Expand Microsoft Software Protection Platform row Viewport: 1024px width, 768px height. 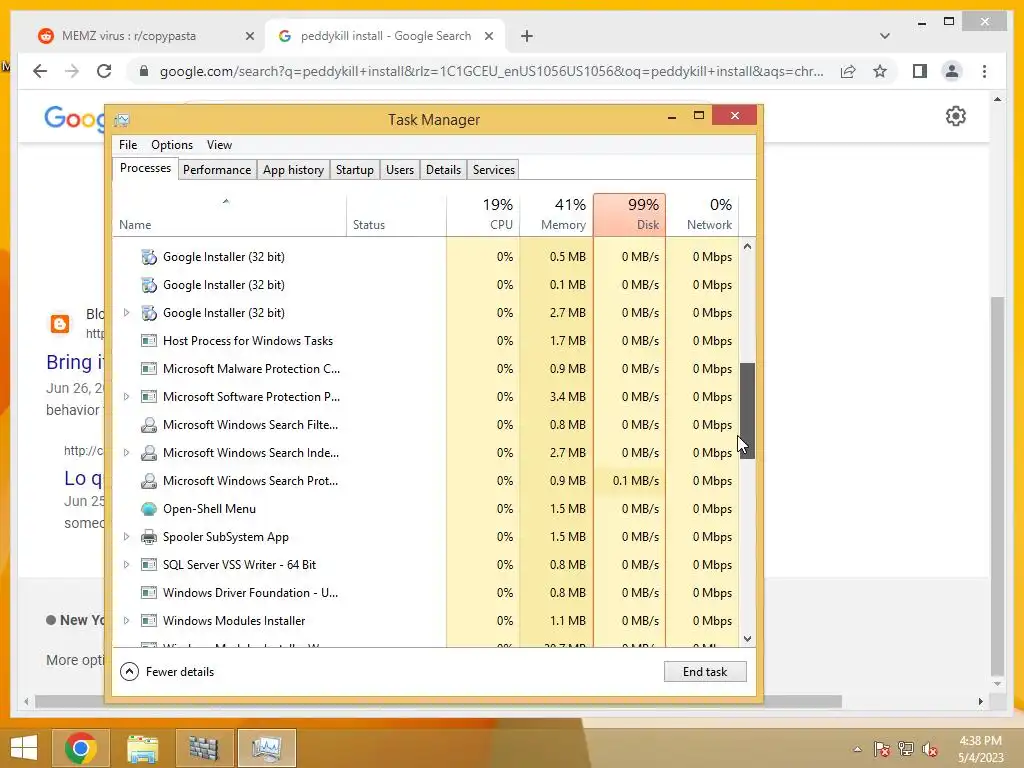coord(127,396)
